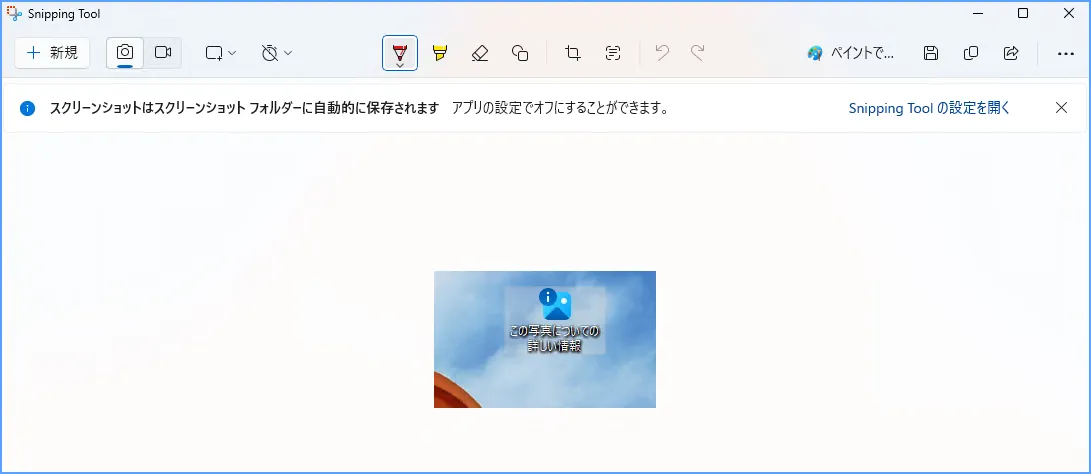Share the snip
This screenshot has width=1091, height=474.
click(x=1011, y=53)
